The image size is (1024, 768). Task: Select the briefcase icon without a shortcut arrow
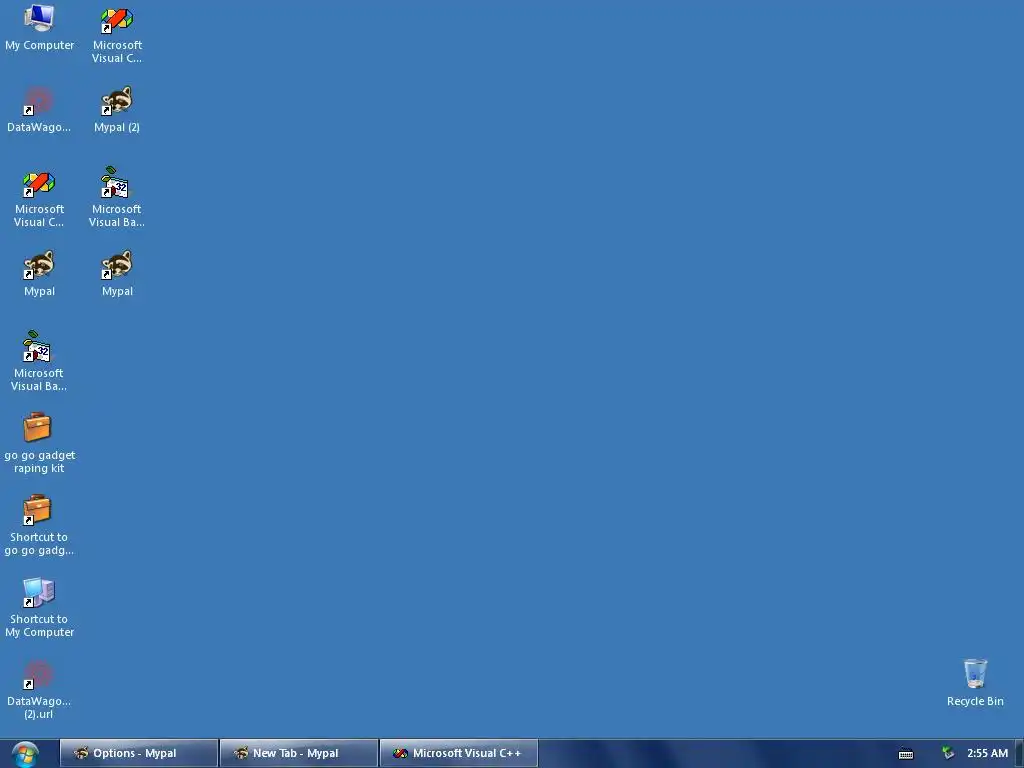(x=39, y=443)
